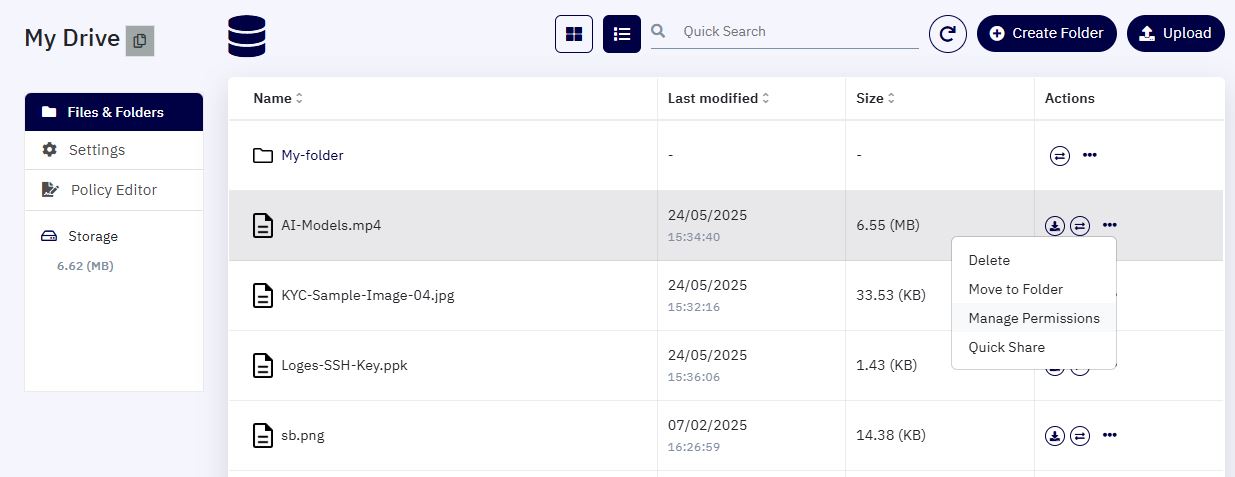
Task: Click the Create Folder button
Action: [1047, 33]
